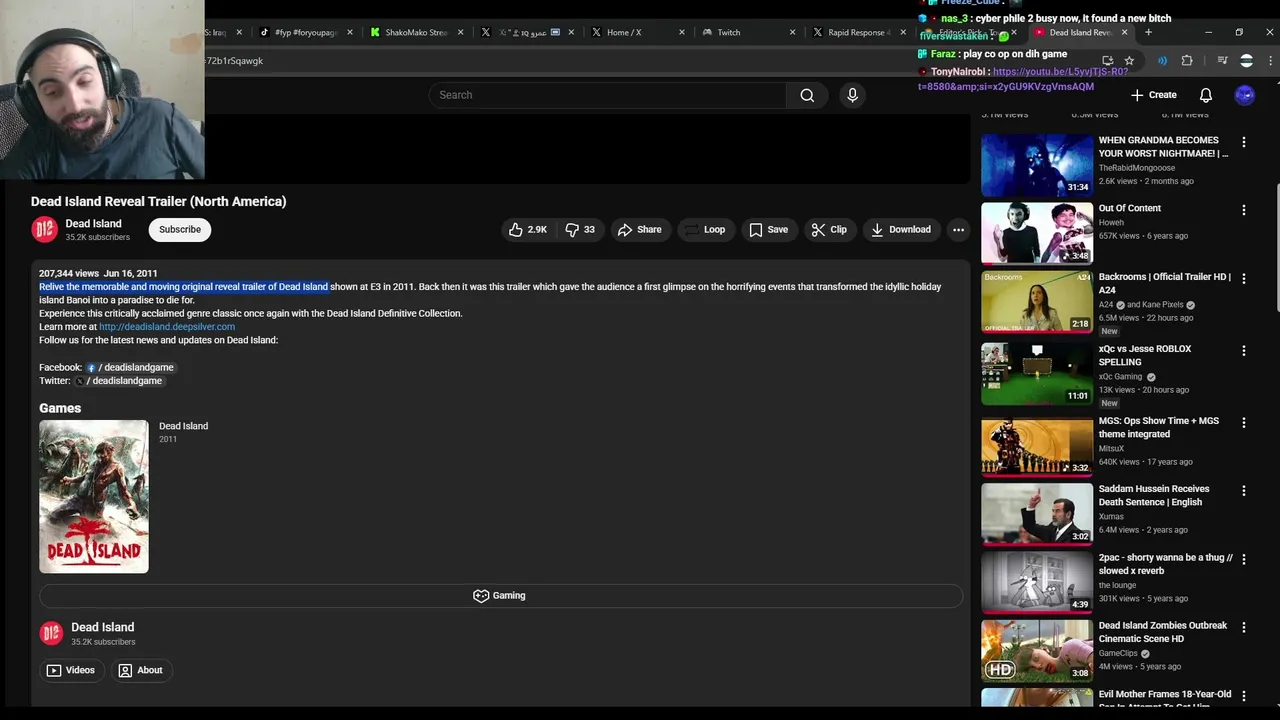The image size is (1280, 720).
Task: Open TonyNairobi's youtu.be chat link
Action: pyautogui.click(x=1023, y=79)
